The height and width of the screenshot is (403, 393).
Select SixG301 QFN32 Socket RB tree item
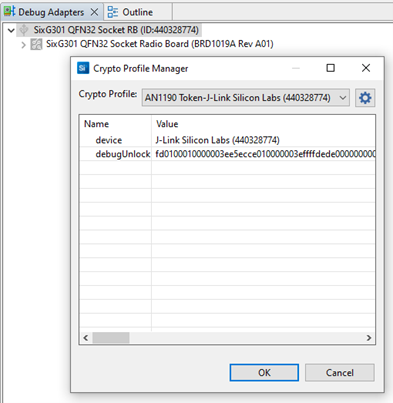(x=116, y=30)
